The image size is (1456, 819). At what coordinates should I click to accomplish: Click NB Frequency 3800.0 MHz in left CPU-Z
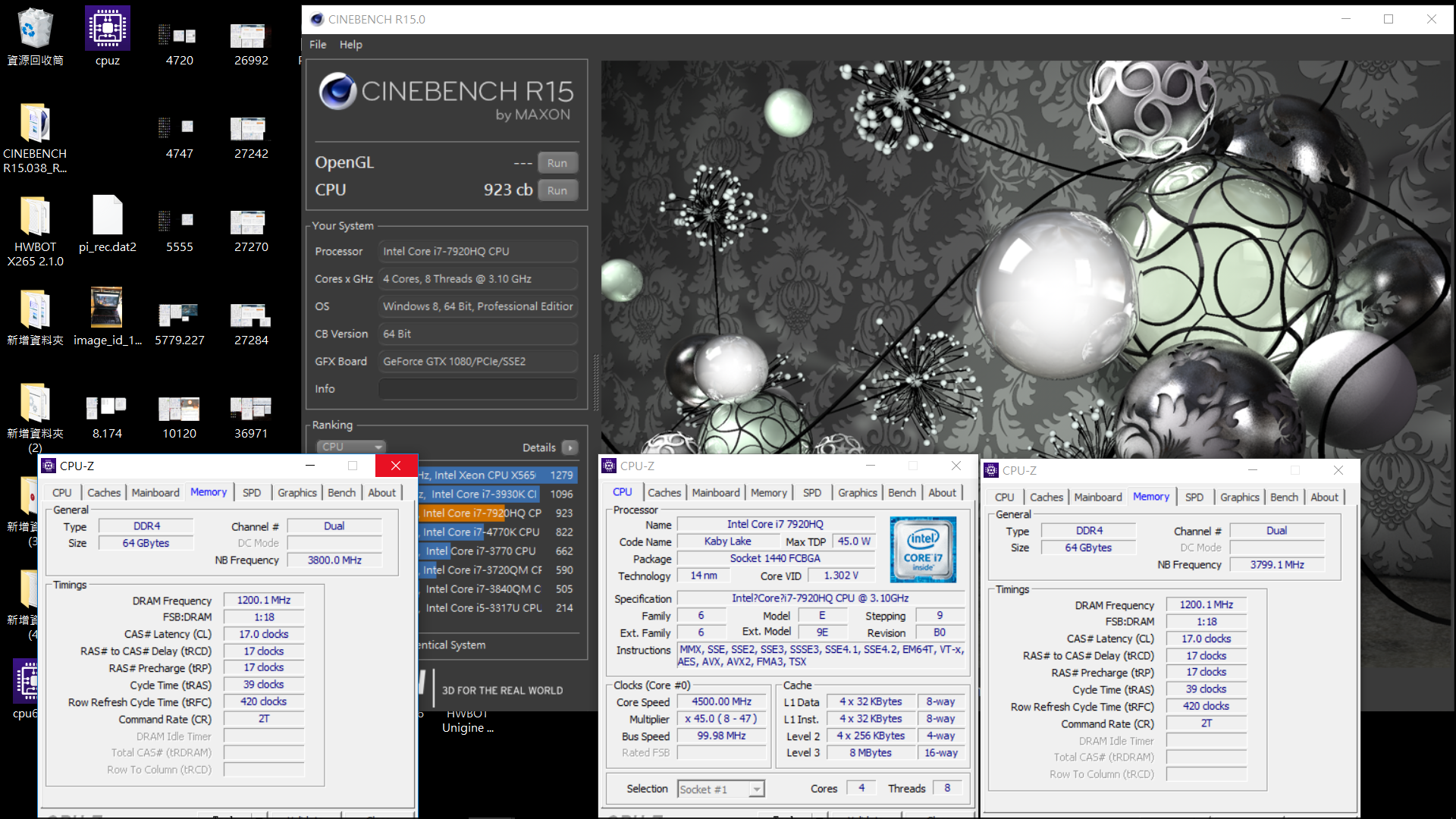click(334, 560)
